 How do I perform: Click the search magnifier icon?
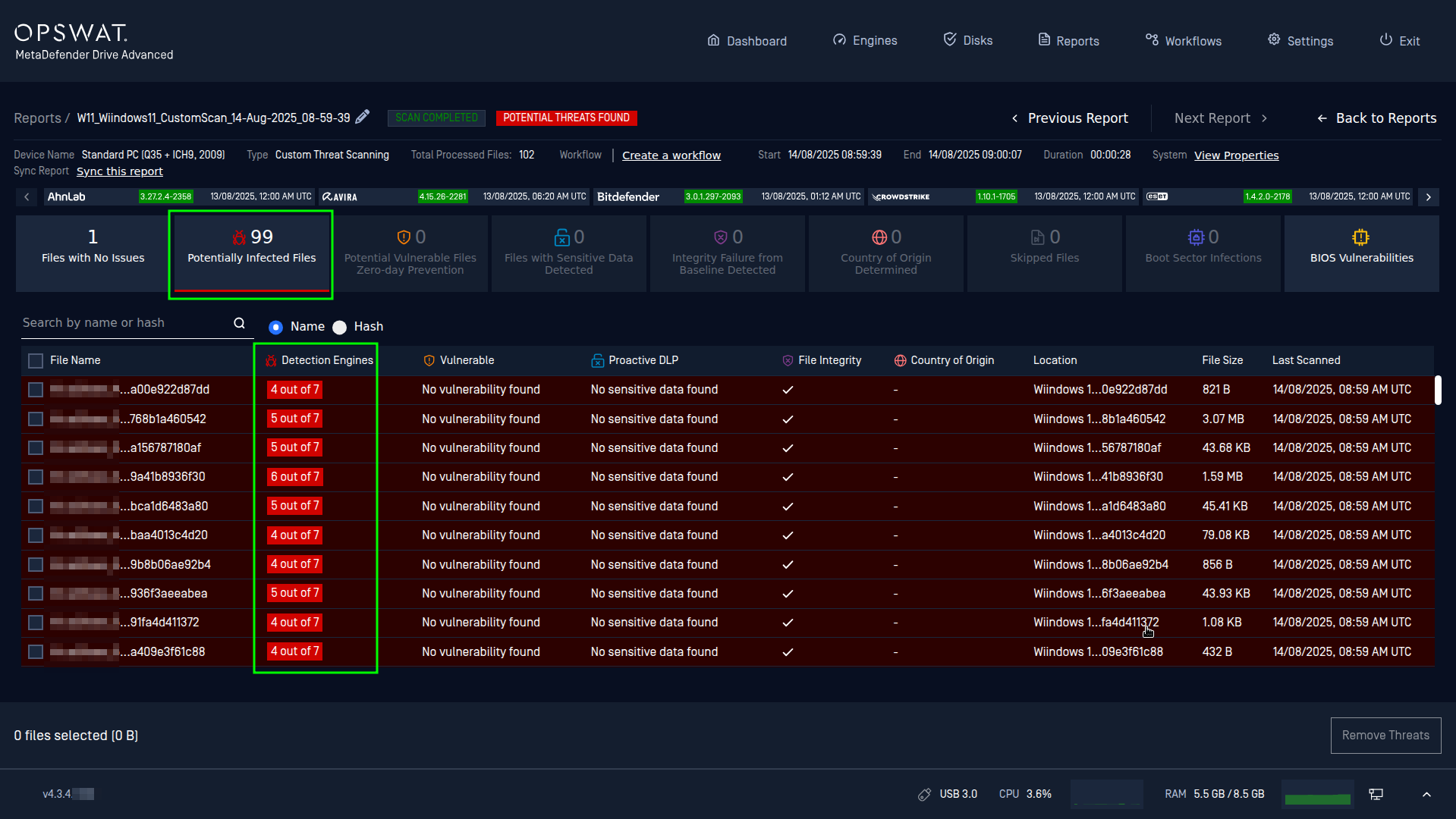point(240,323)
